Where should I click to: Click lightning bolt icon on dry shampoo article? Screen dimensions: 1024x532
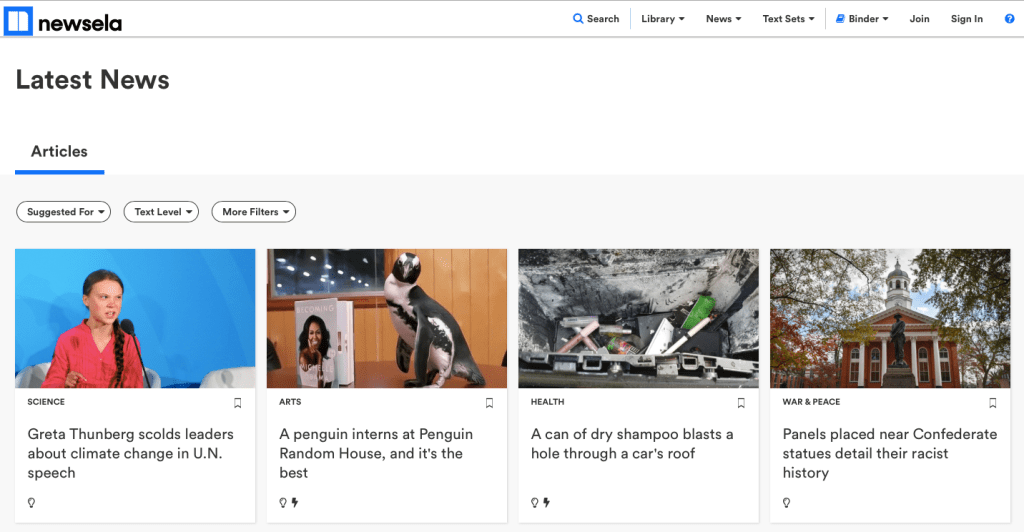[x=547, y=502]
